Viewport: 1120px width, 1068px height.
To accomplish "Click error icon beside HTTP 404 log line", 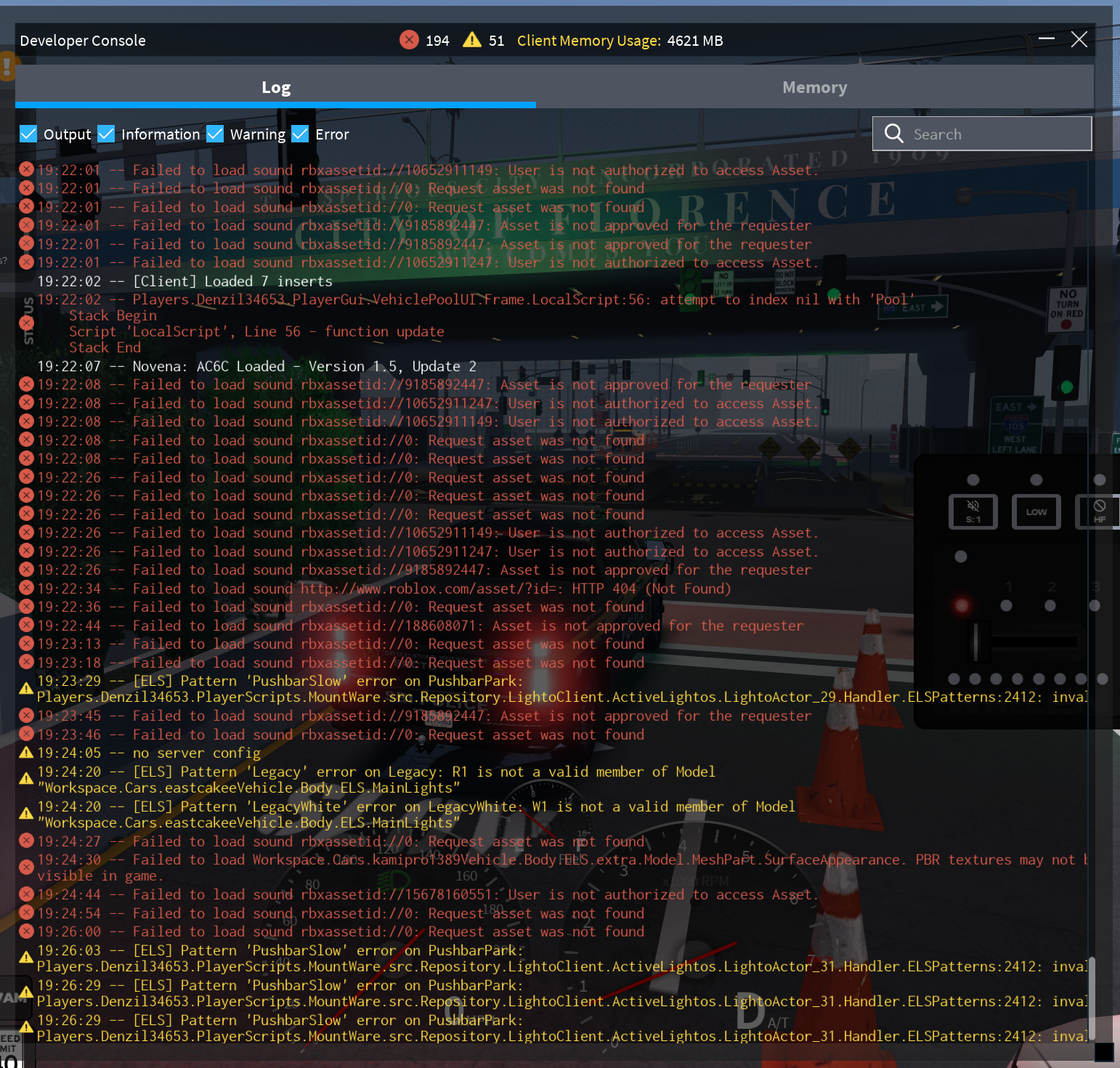I will 26,588.
